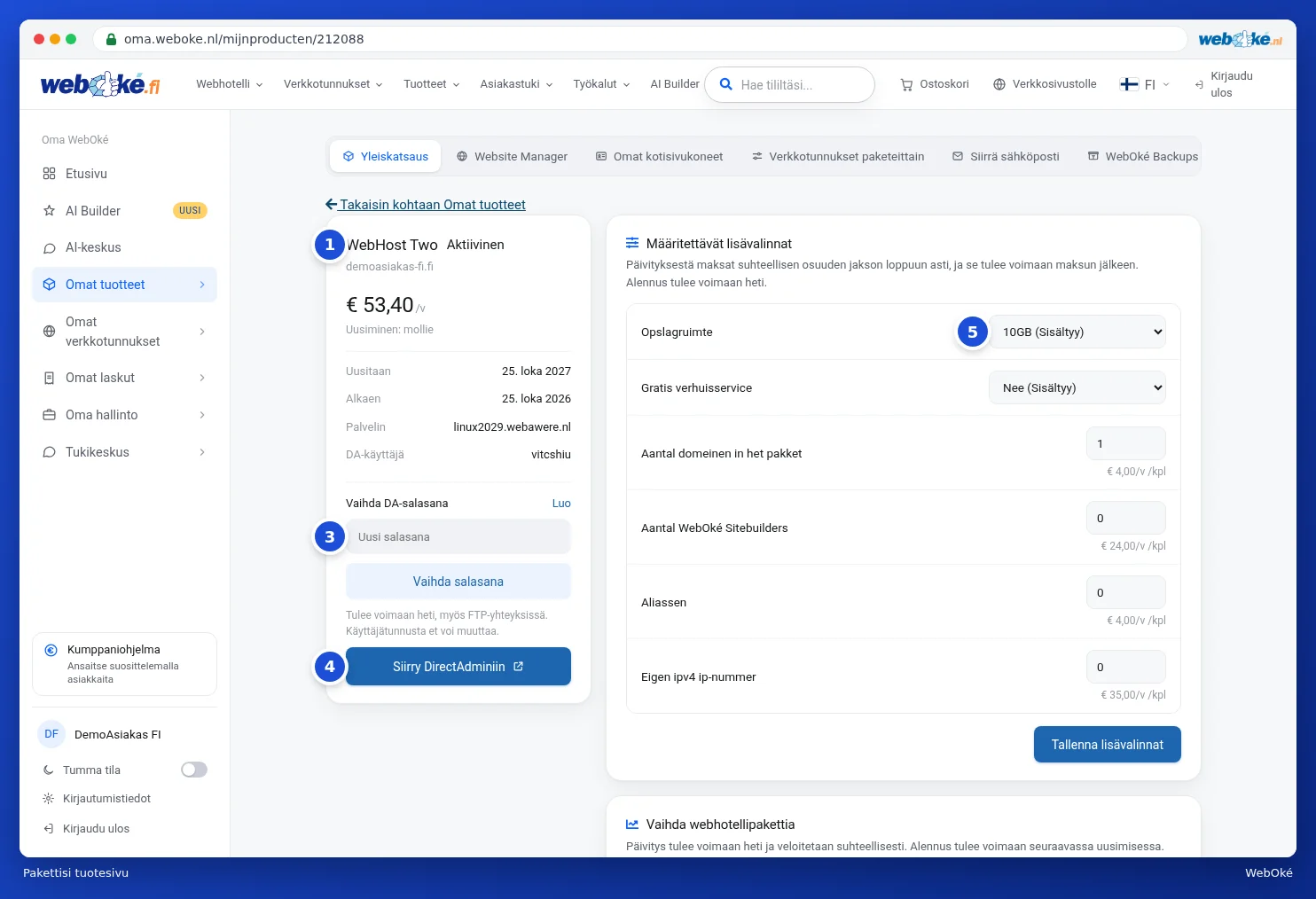Viewport: 1316px width, 899px height.
Task: Click the Omat laskut invoice icon
Action: pos(49,378)
